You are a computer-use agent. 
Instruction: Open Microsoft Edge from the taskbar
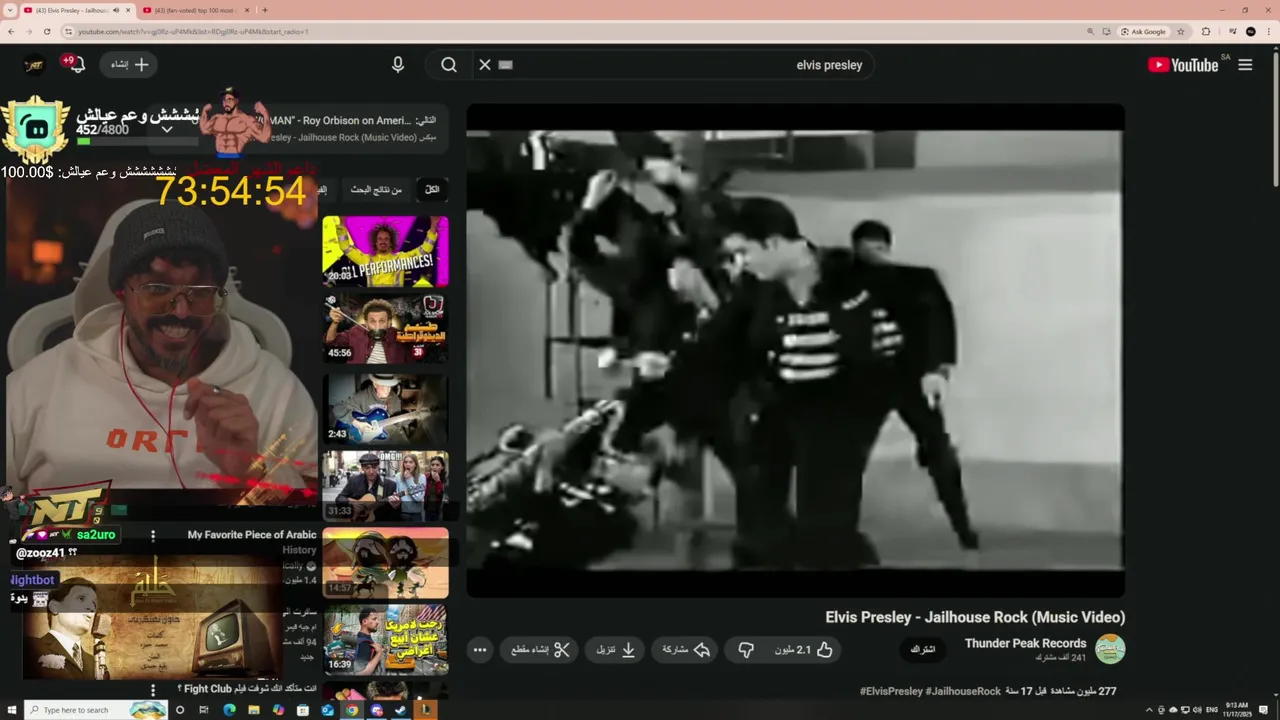229,710
